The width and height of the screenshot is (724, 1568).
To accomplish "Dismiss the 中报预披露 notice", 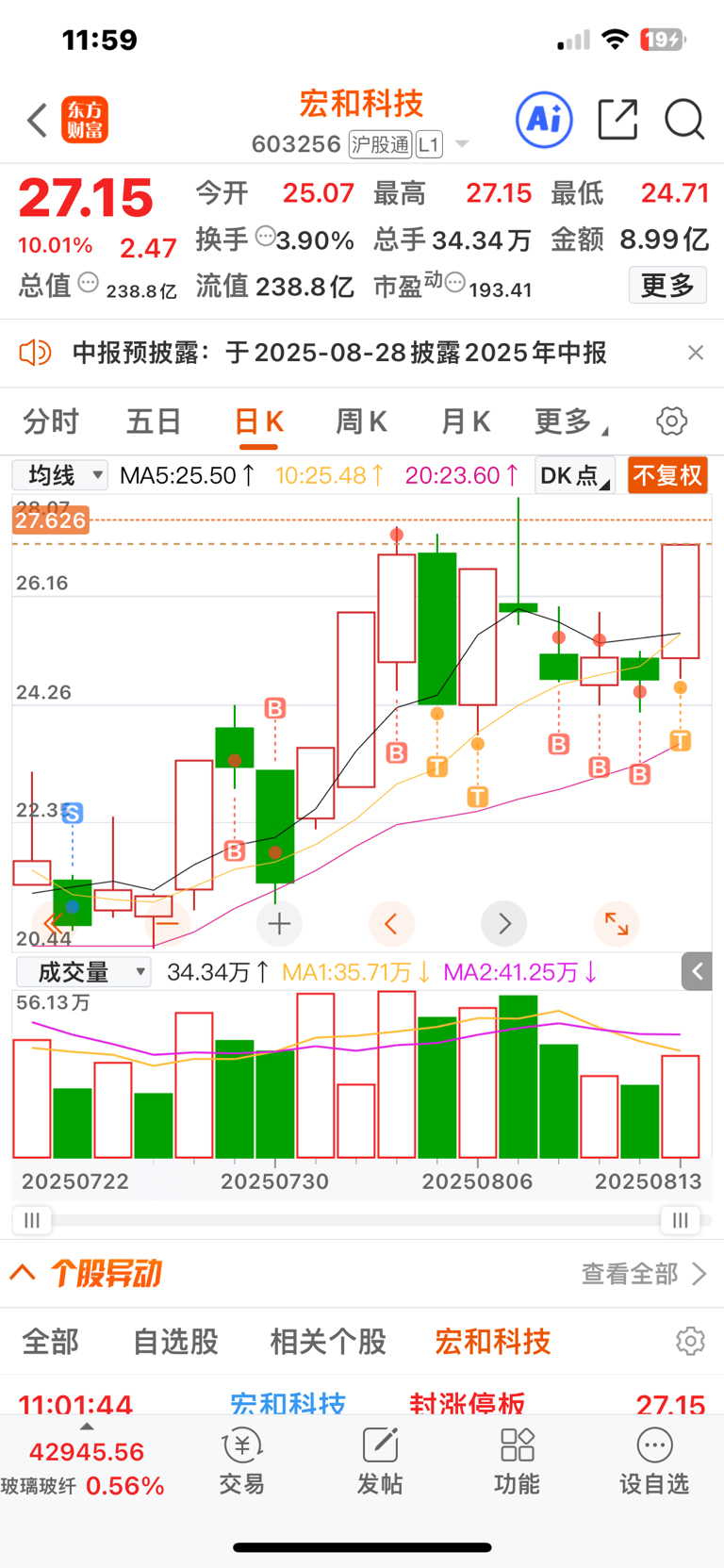I will pos(696,353).
